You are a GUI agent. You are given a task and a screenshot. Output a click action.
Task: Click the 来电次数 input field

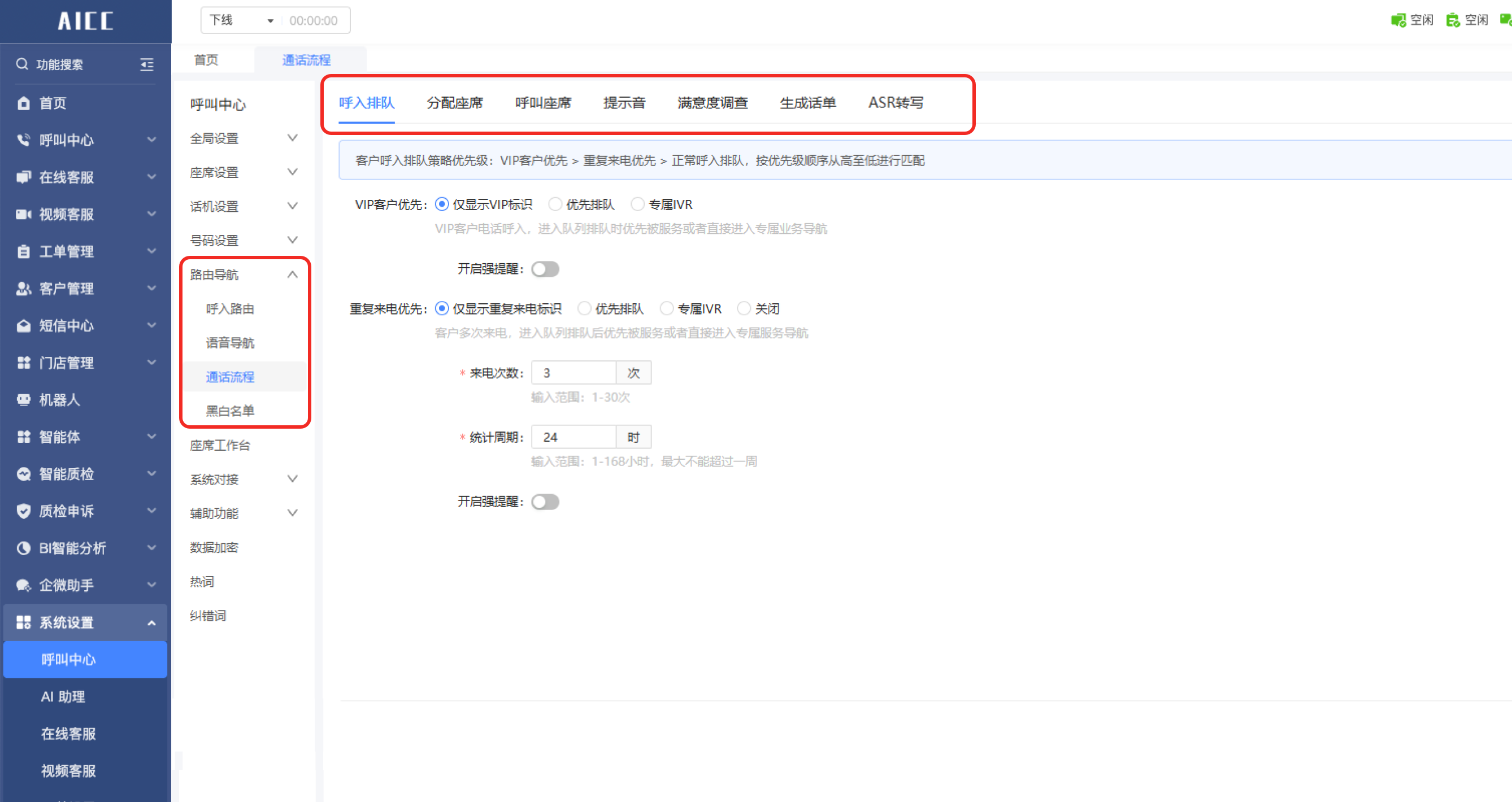(x=573, y=373)
